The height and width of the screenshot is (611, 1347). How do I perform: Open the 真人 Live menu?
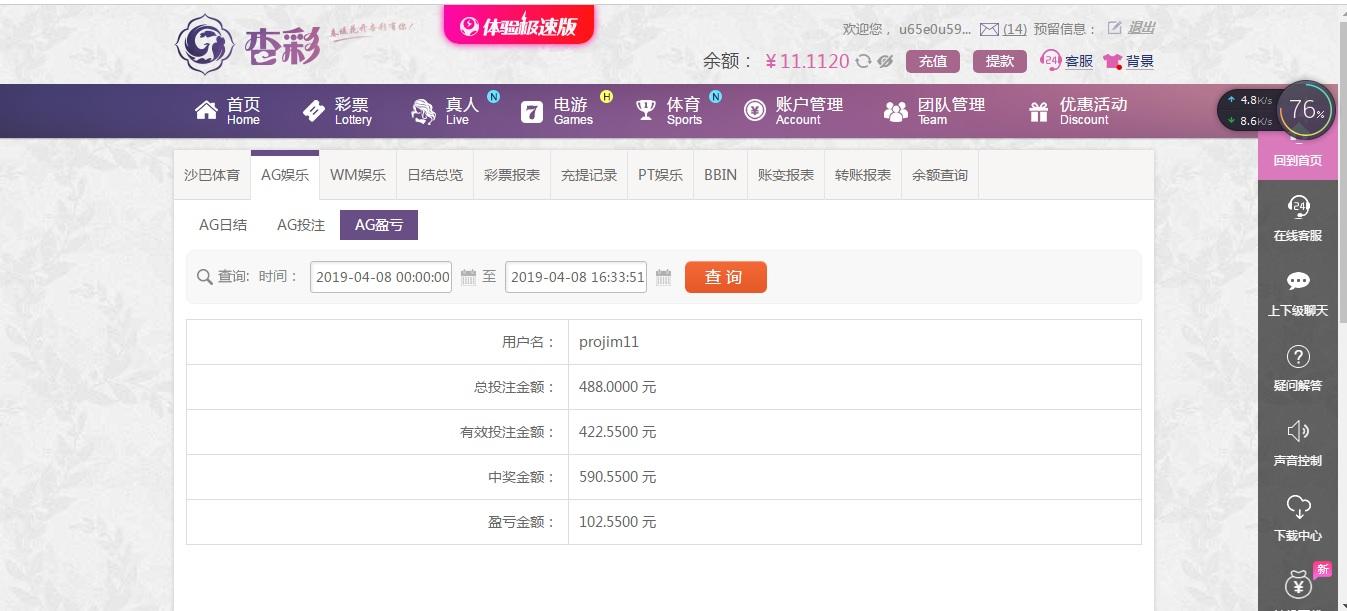(x=461, y=110)
